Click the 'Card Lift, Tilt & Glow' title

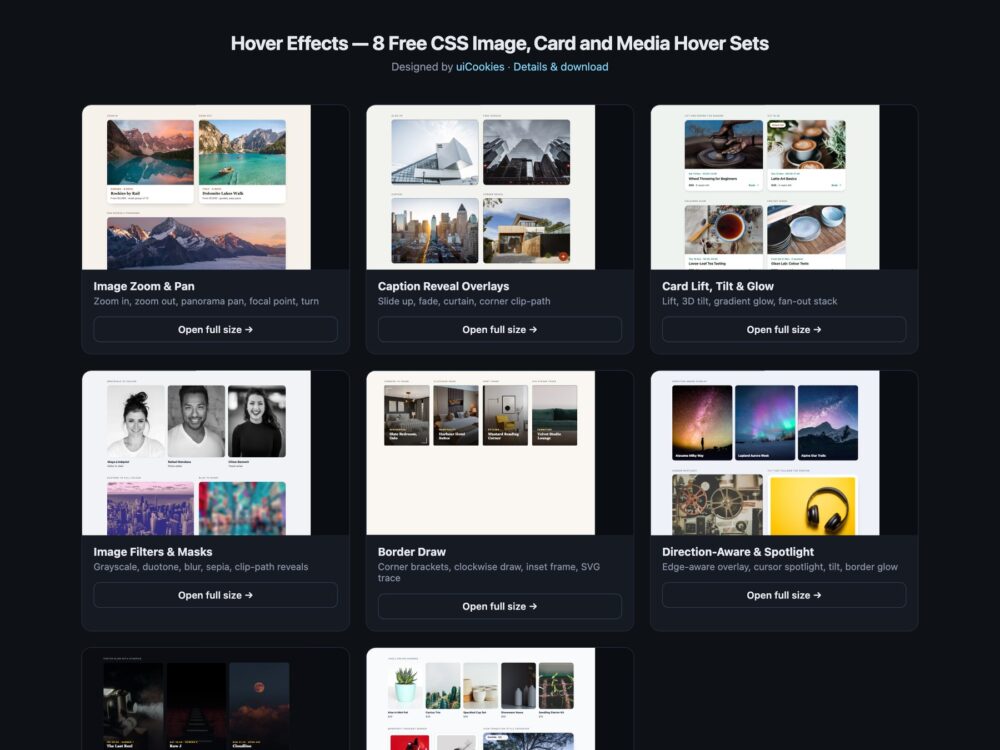[717, 286]
